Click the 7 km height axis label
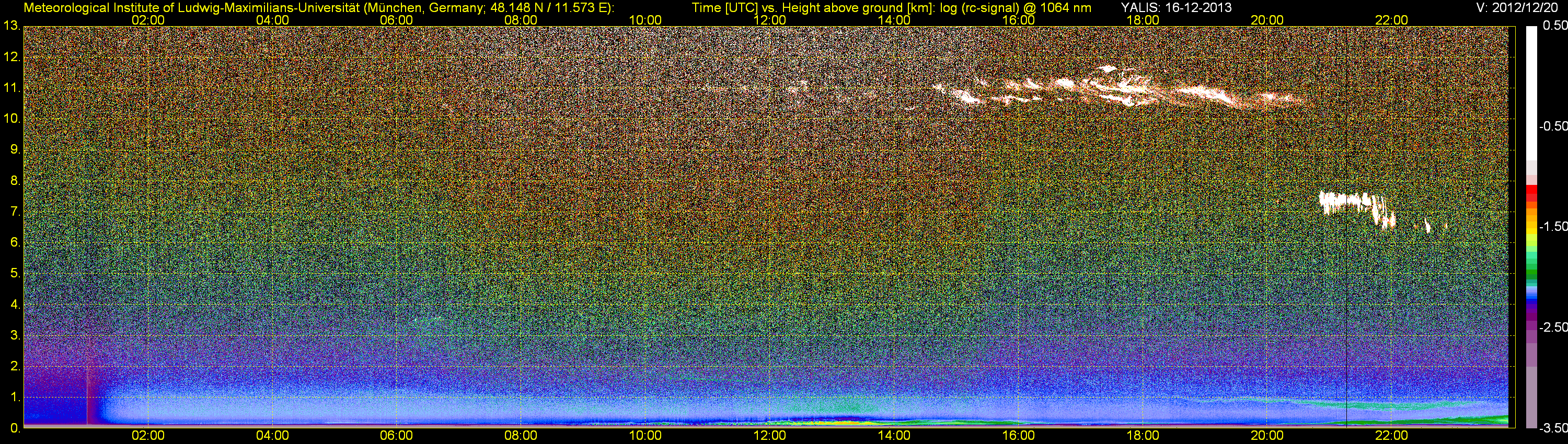The image size is (1568, 444). coord(15,212)
